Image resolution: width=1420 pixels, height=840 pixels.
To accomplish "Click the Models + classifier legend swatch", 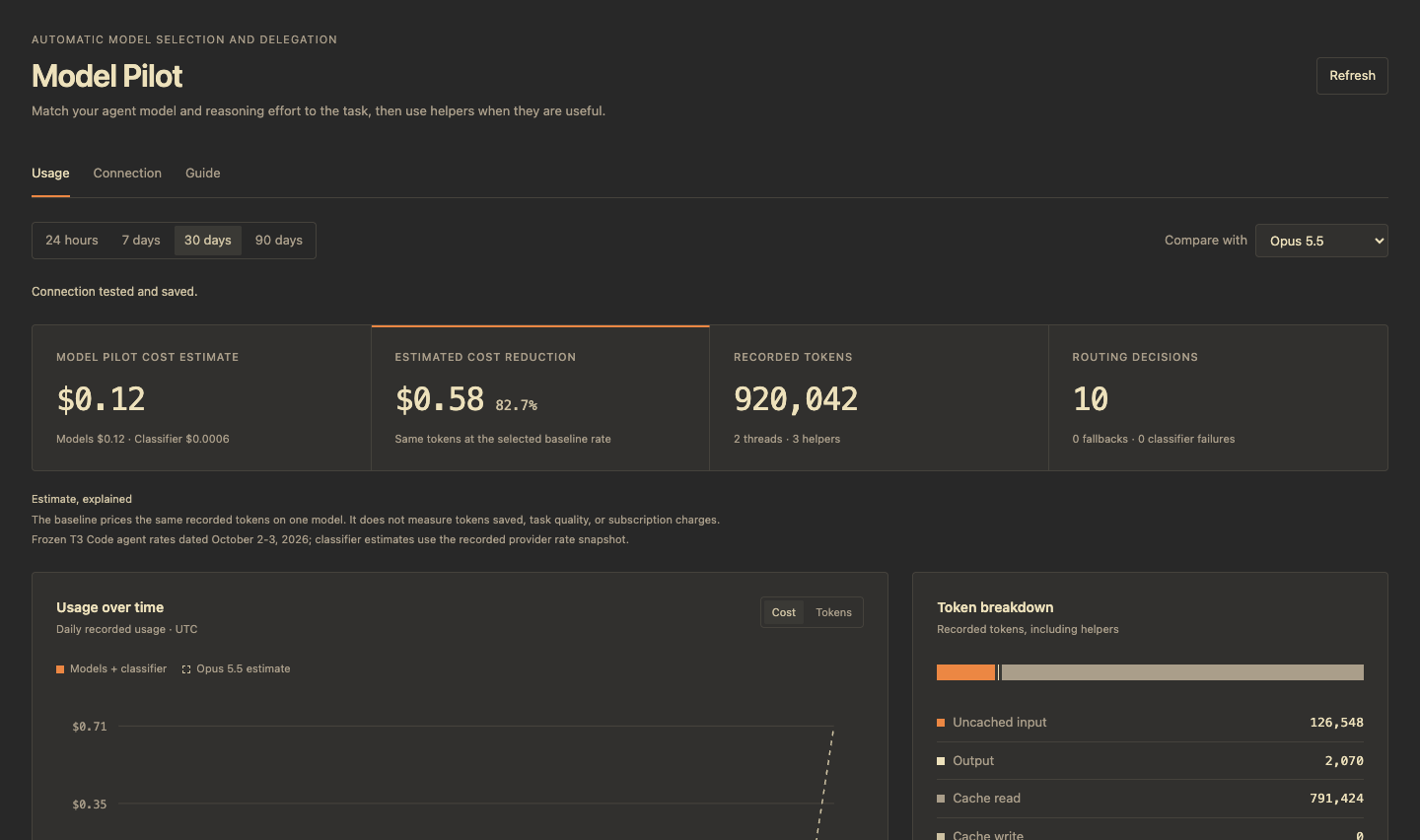I will click(60, 669).
